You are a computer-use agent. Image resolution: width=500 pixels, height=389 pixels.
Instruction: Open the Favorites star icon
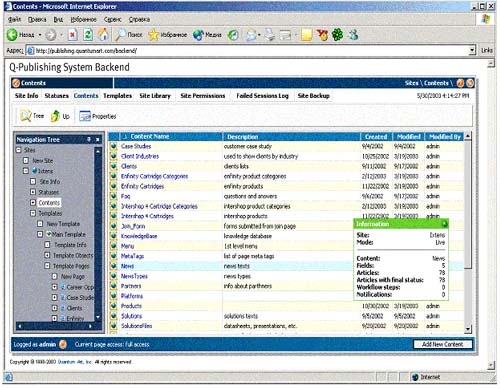coord(153,35)
